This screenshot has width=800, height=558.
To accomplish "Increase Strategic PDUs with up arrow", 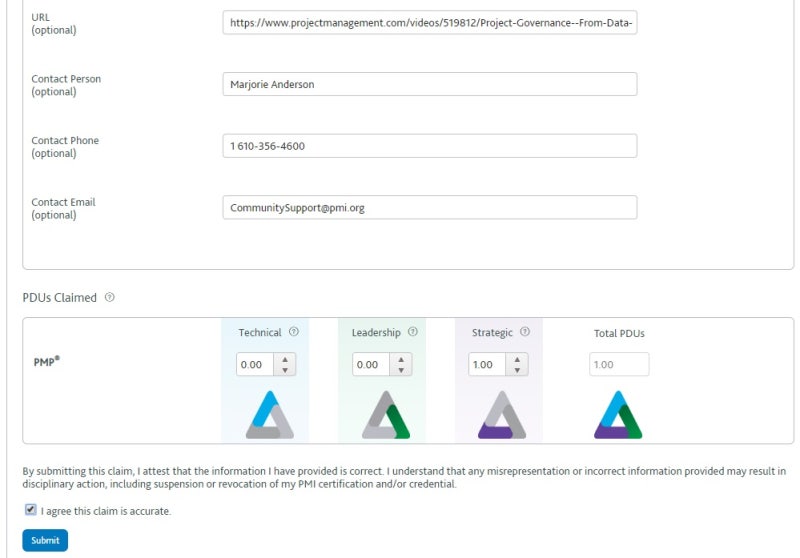I will tap(518, 359).
